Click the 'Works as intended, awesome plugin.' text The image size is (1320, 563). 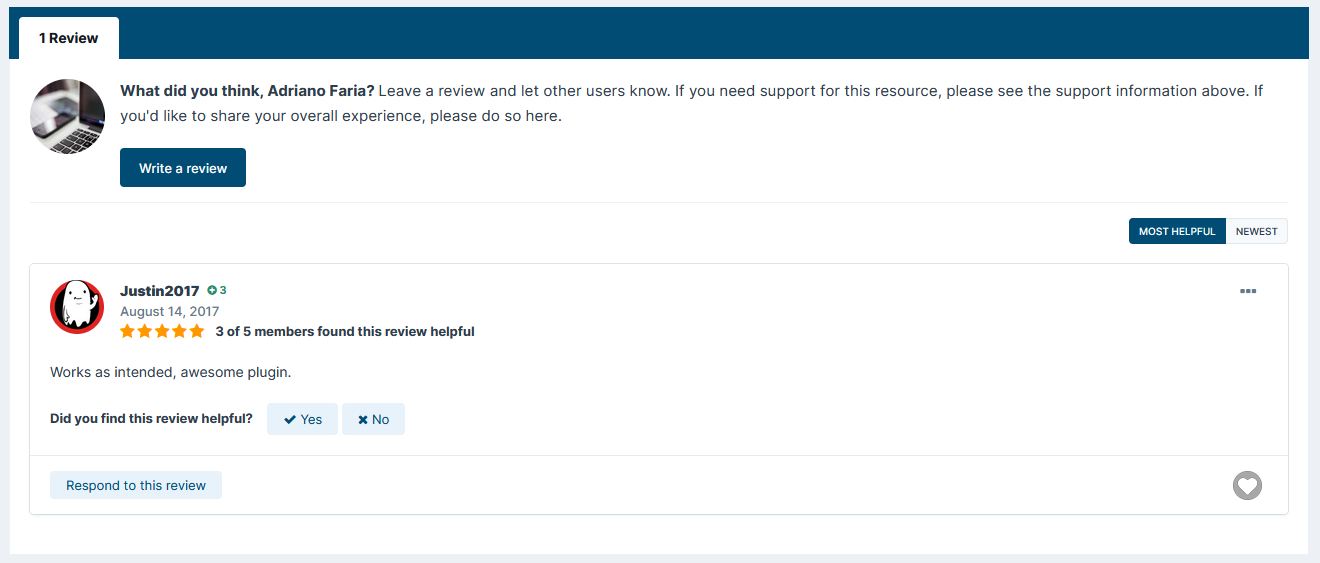tap(170, 372)
